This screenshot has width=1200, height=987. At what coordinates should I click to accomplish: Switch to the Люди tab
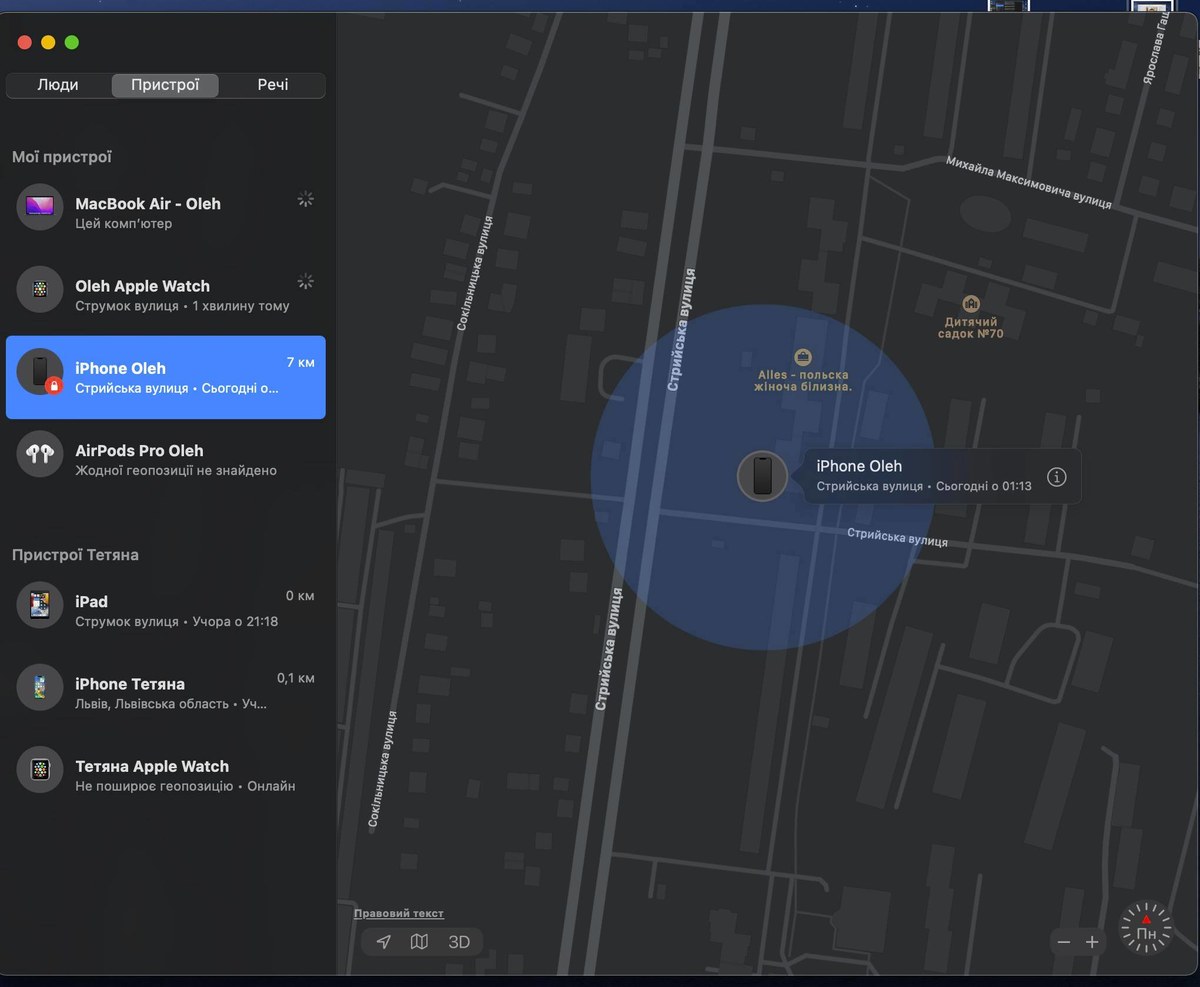pos(58,85)
